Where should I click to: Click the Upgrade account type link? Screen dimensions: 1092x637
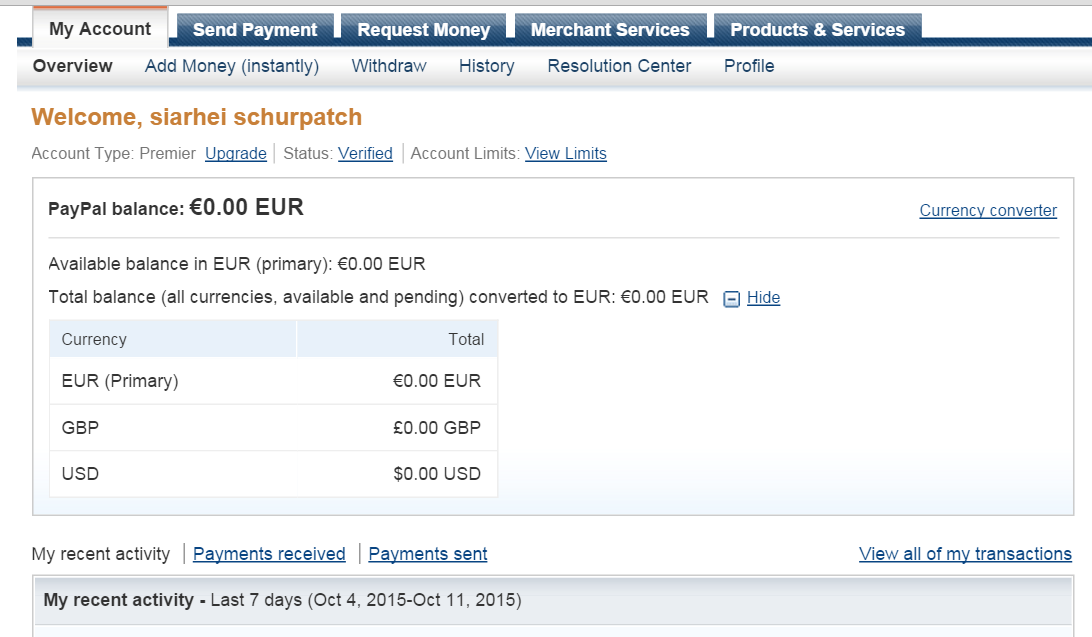pos(236,154)
